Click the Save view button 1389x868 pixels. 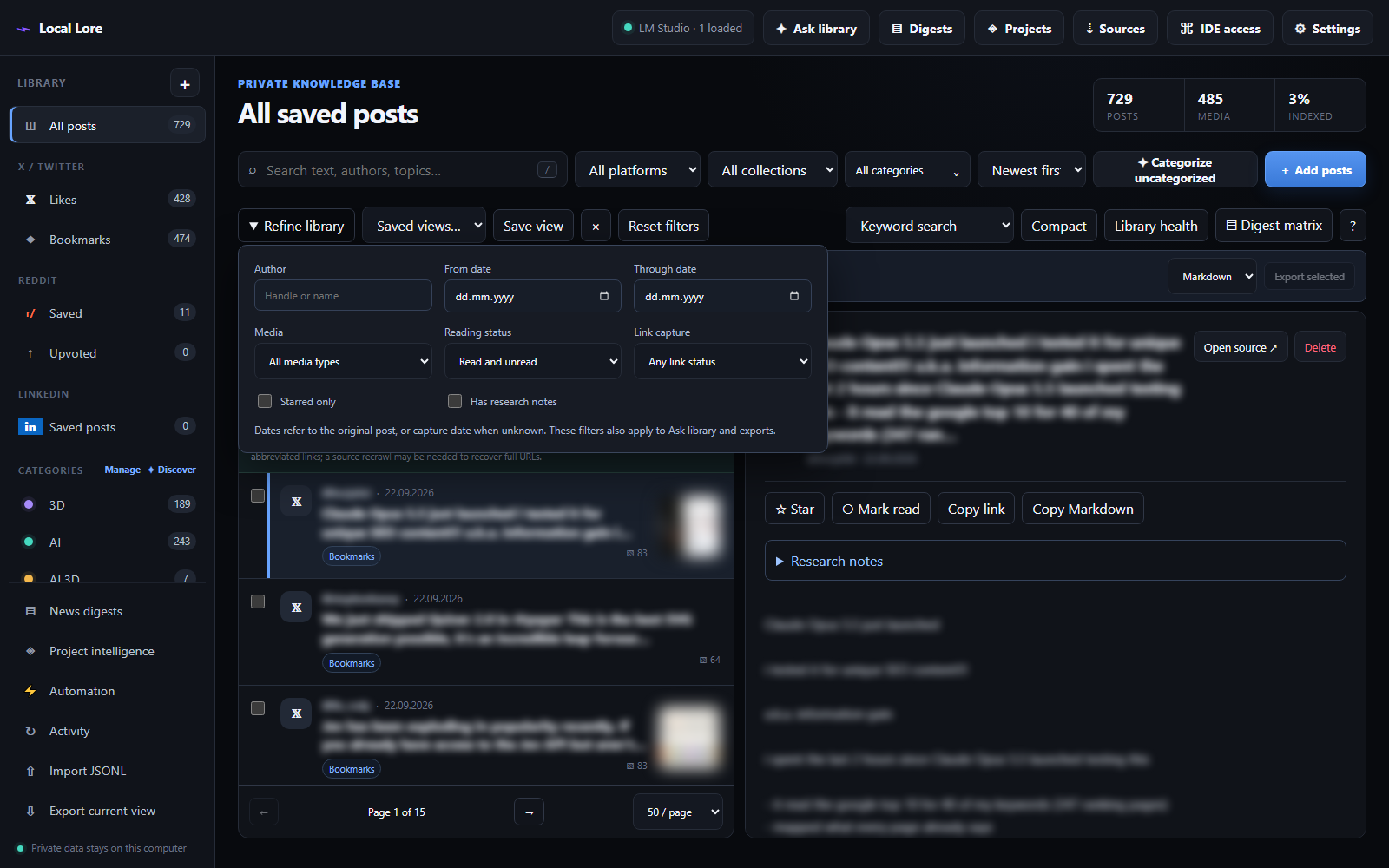pos(533,226)
